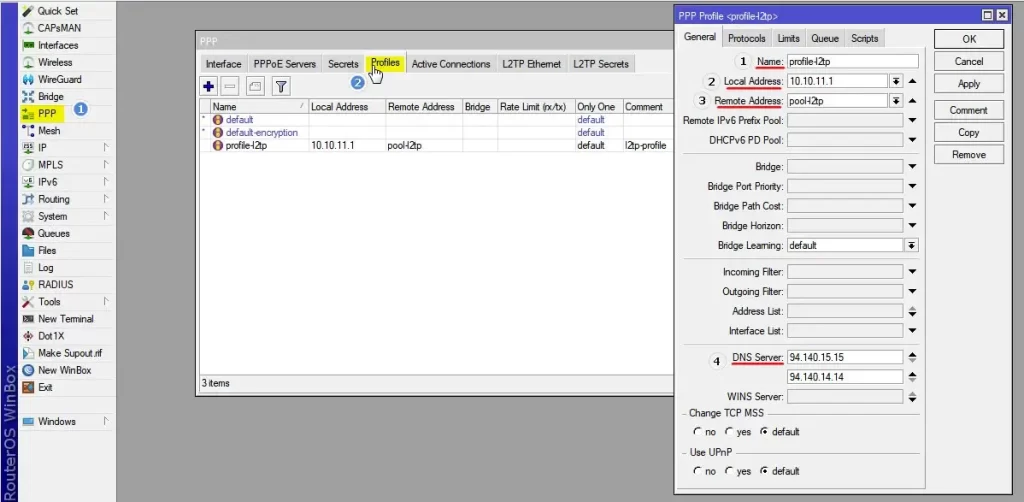Switch to the Active Connections tab
Viewport: 1024px width, 502px height.
(x=451, y=64)
